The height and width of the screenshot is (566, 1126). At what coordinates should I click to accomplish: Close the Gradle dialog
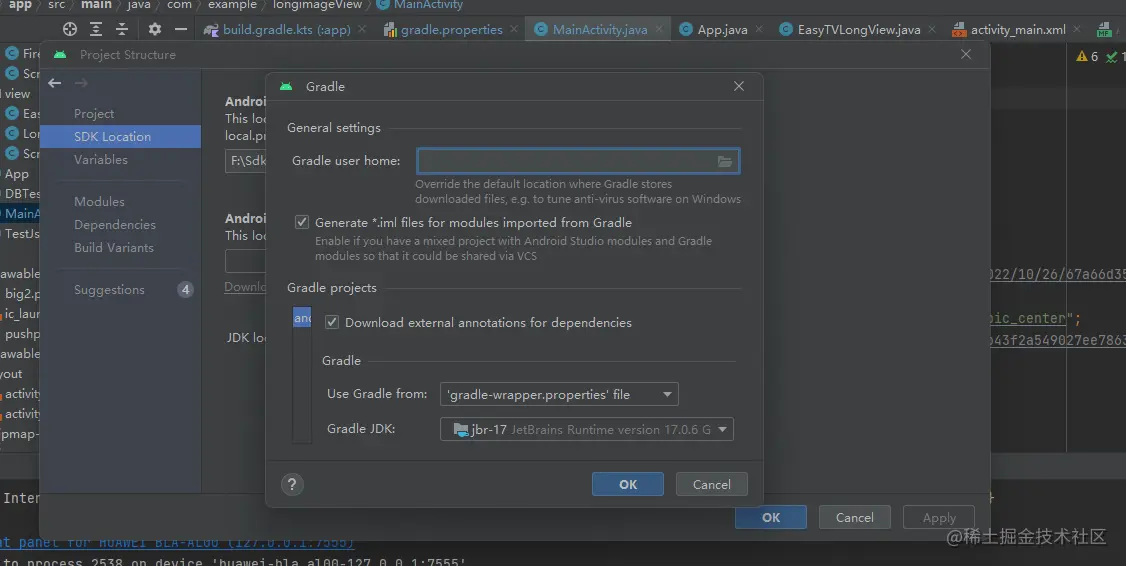point(739,86)
